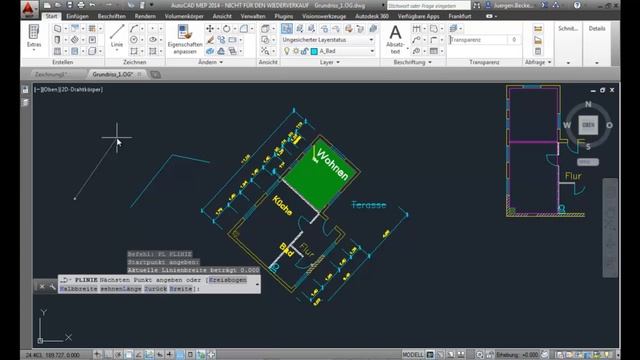Open the Volumenkörper ribbon tab

pyautogui.click(x=184, y=16)
